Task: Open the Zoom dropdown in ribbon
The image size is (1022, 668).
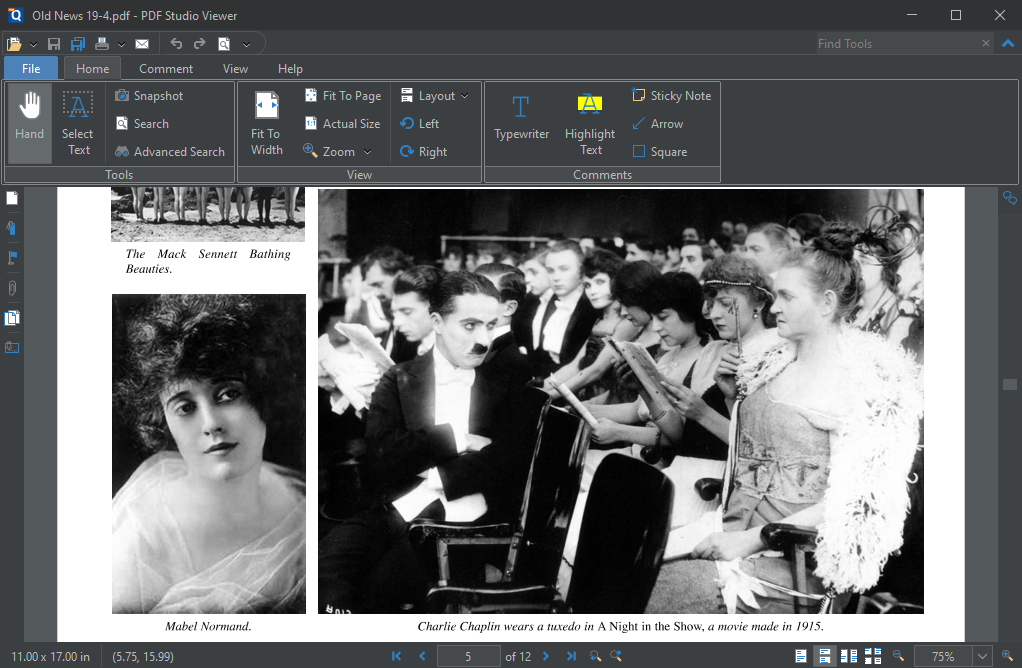Action: point(338,152)
